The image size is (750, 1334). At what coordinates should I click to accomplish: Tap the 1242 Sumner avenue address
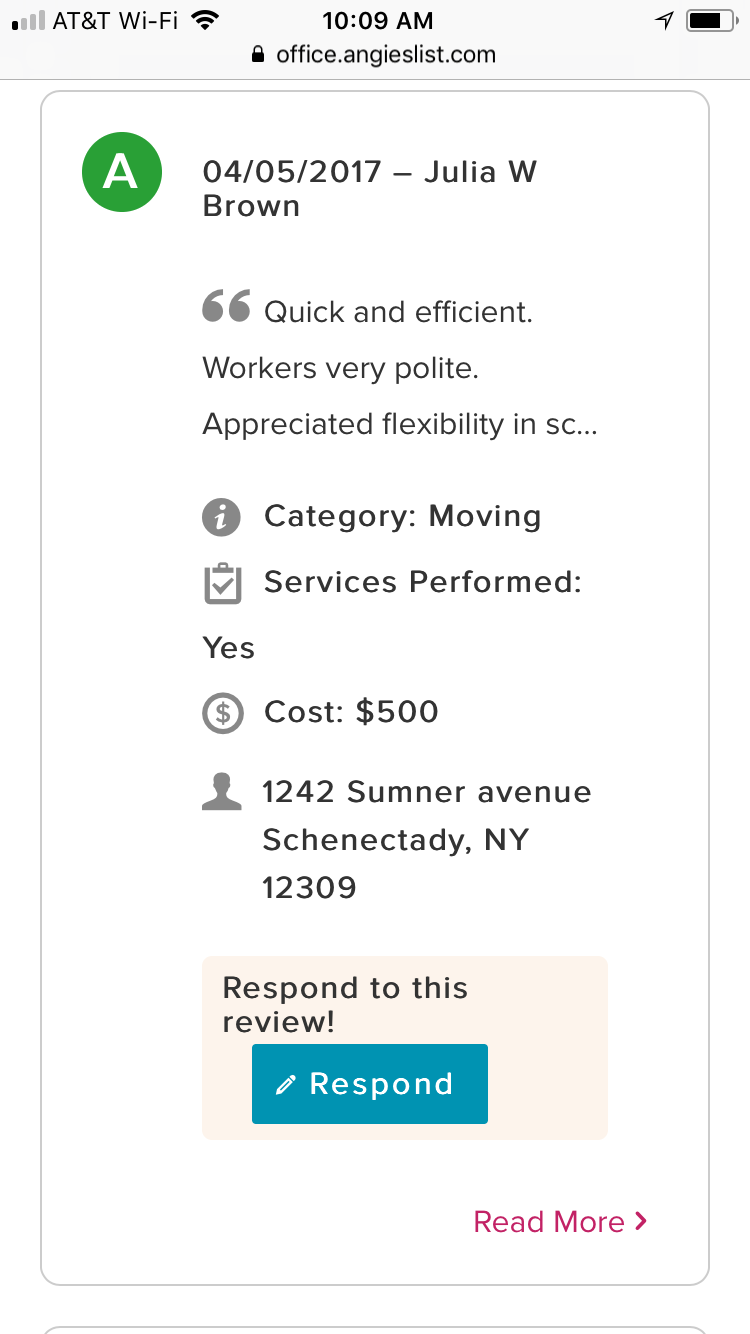(427, 792)
